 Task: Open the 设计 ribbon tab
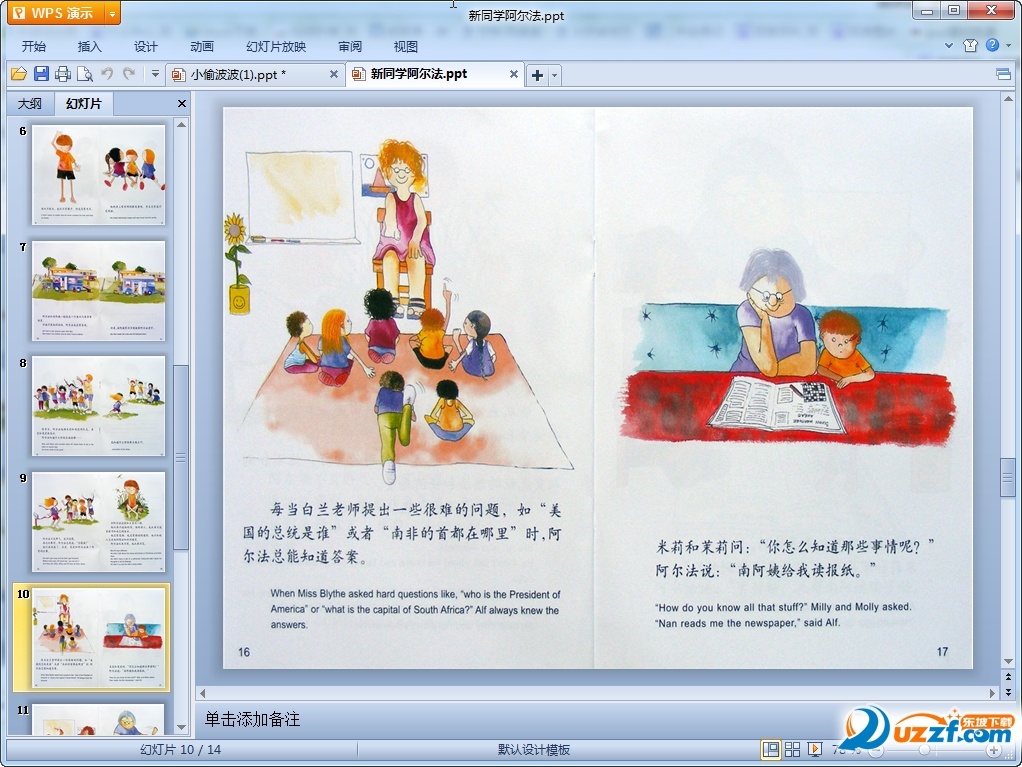click(146, 46)
